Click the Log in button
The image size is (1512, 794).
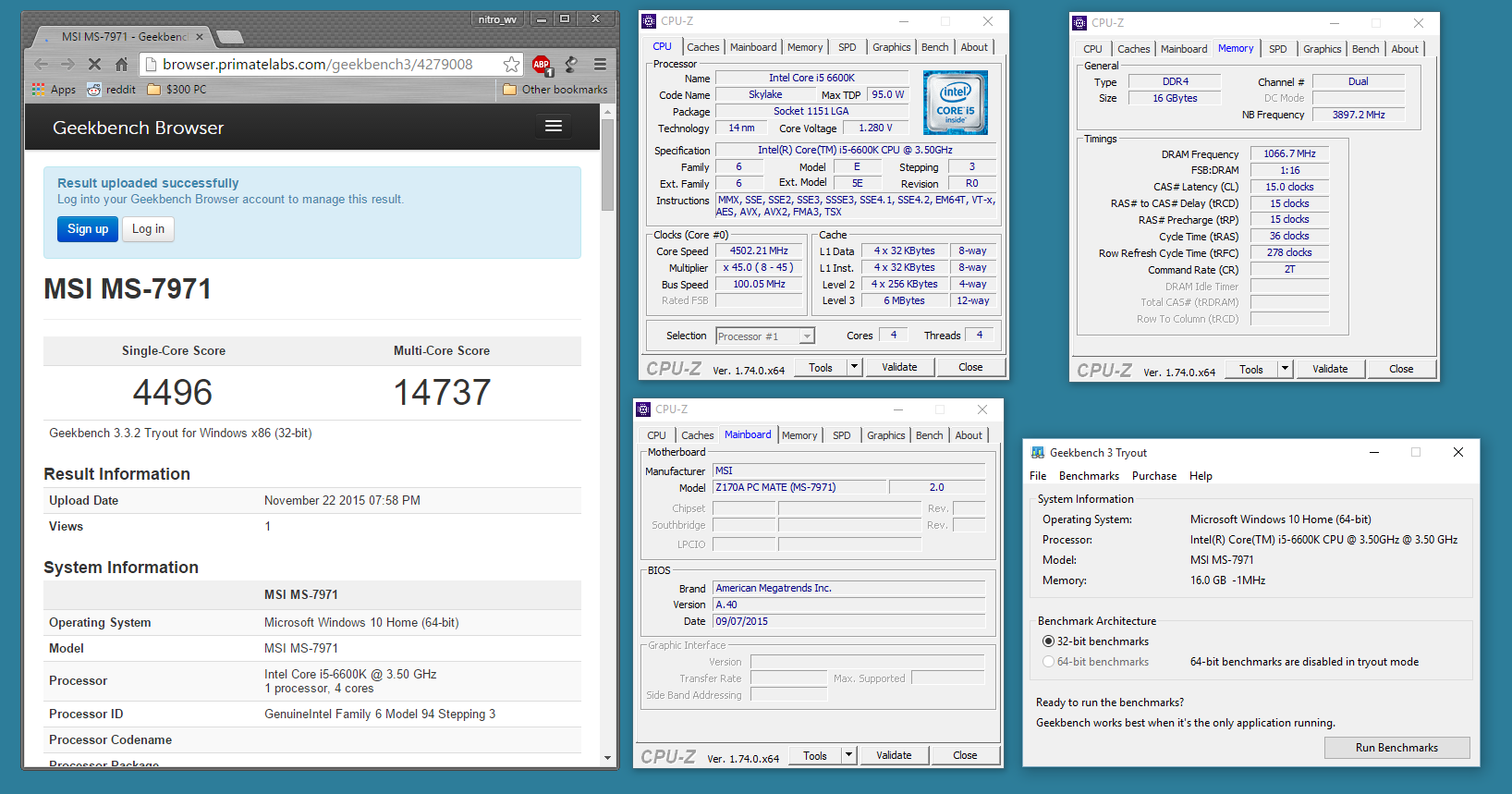point(148,229)
